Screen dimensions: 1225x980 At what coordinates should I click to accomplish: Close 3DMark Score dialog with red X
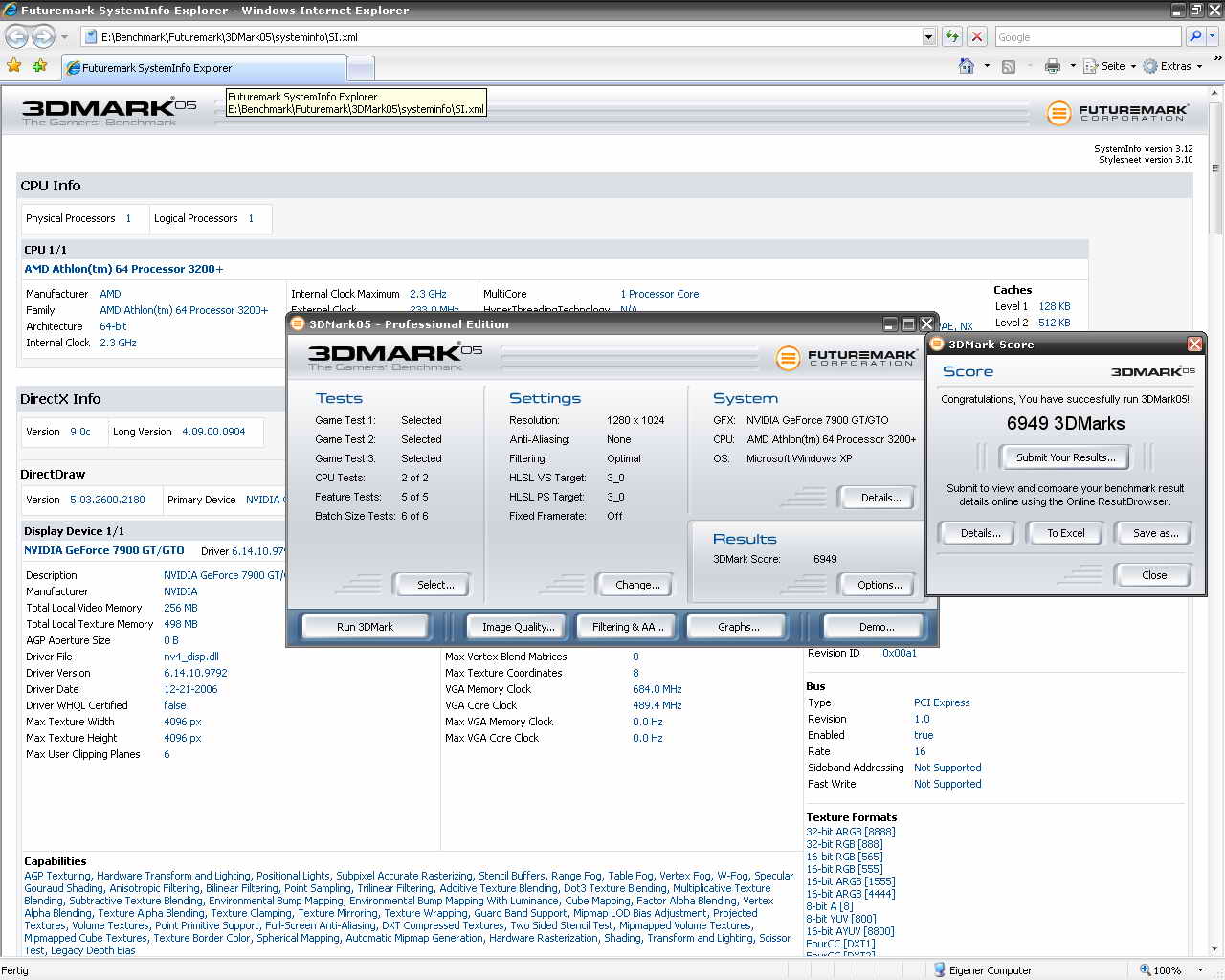[1194, 344]
